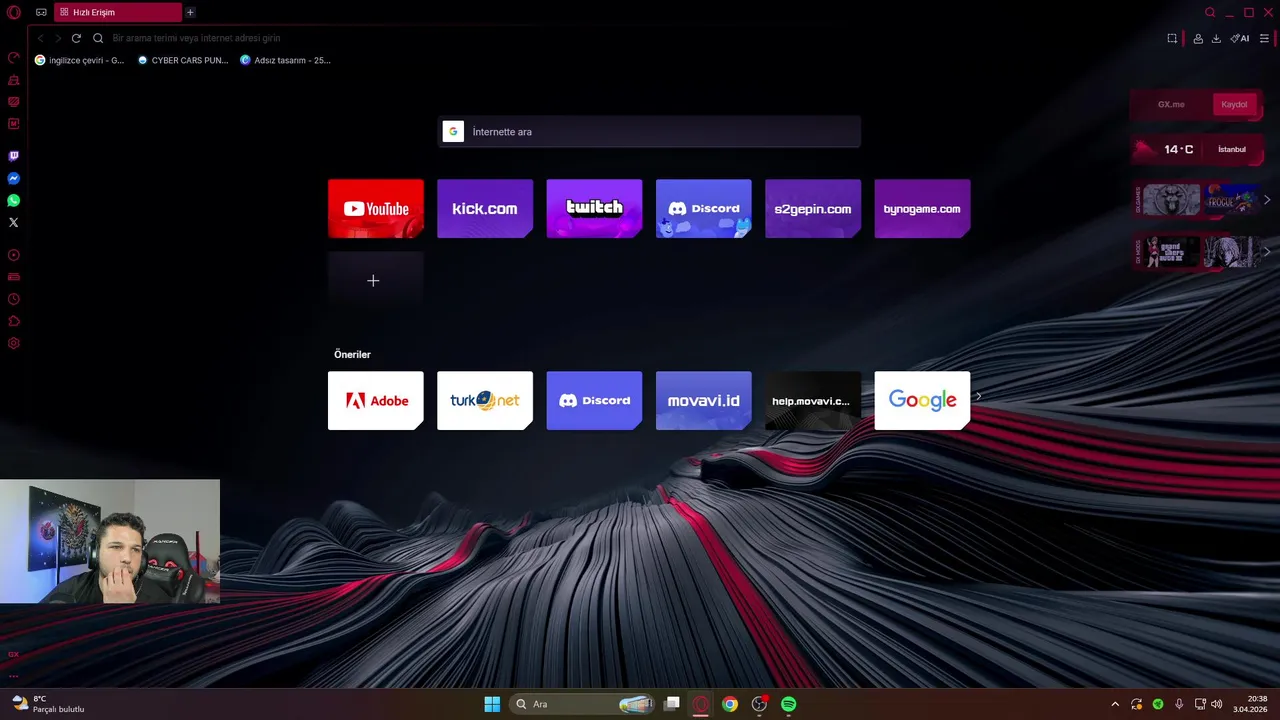
Task: Open the ingilizce çeviri bookmark
Action: click(x=79, y=60)
